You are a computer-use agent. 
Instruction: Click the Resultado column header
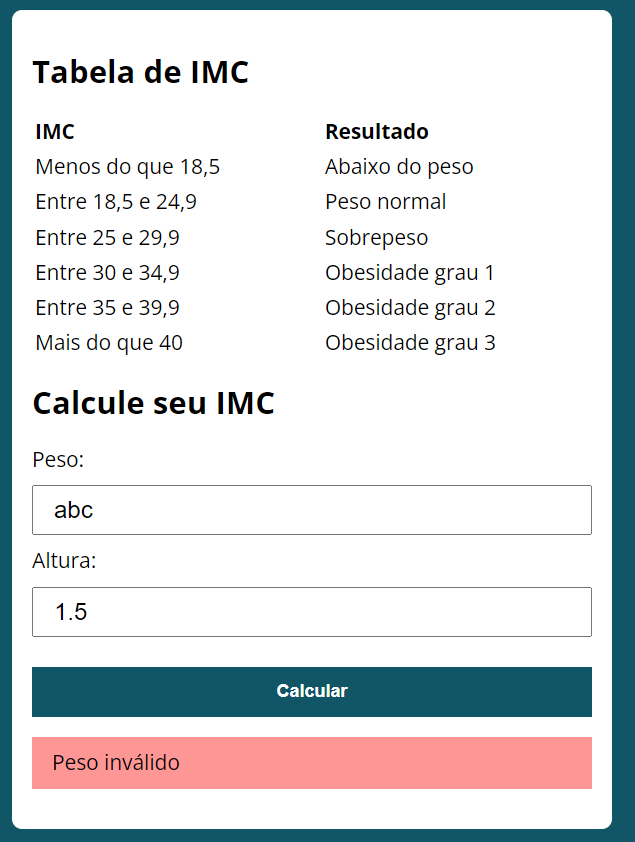pyautogui.click(x=376, y=131)
